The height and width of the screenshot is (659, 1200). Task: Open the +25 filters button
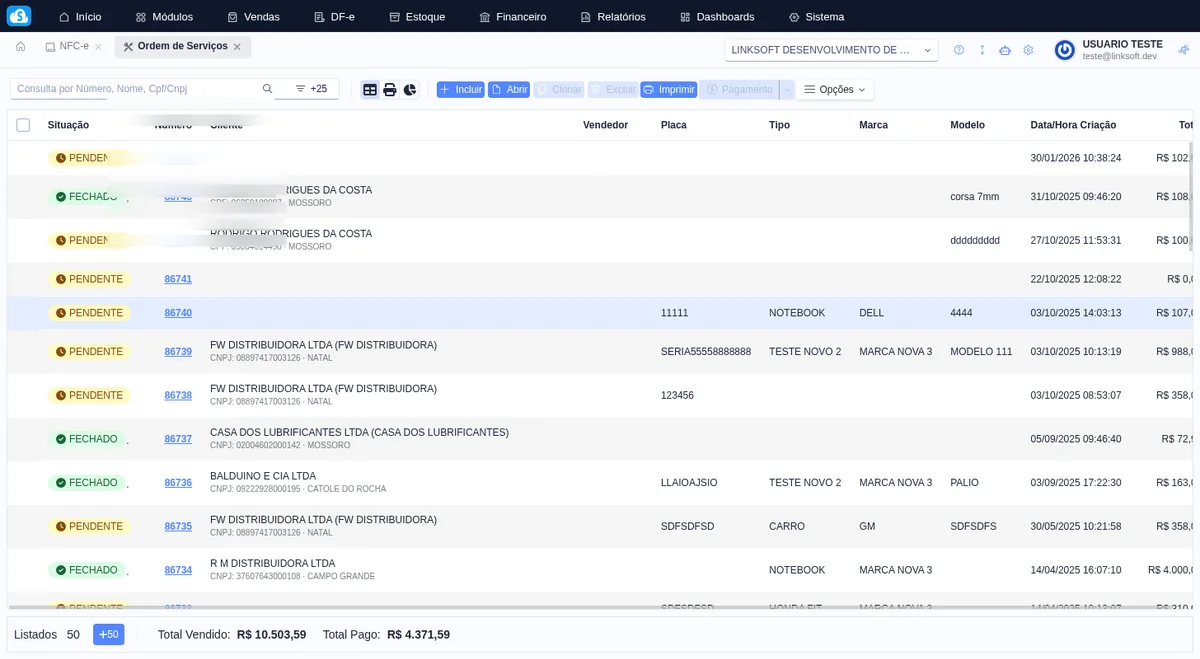pos(311,89)
